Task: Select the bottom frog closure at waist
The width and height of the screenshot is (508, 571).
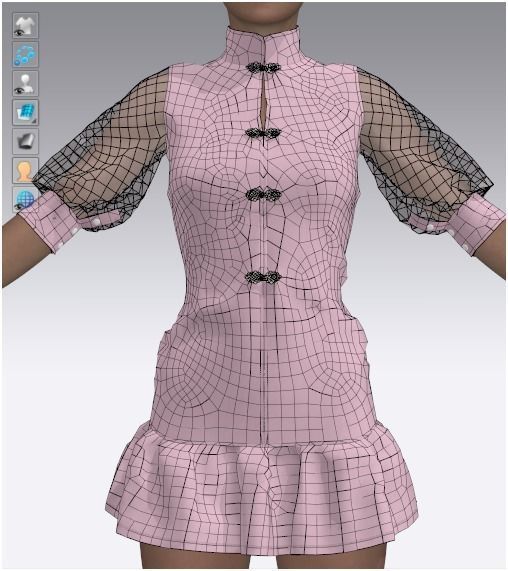Action: tap(263, 278)
